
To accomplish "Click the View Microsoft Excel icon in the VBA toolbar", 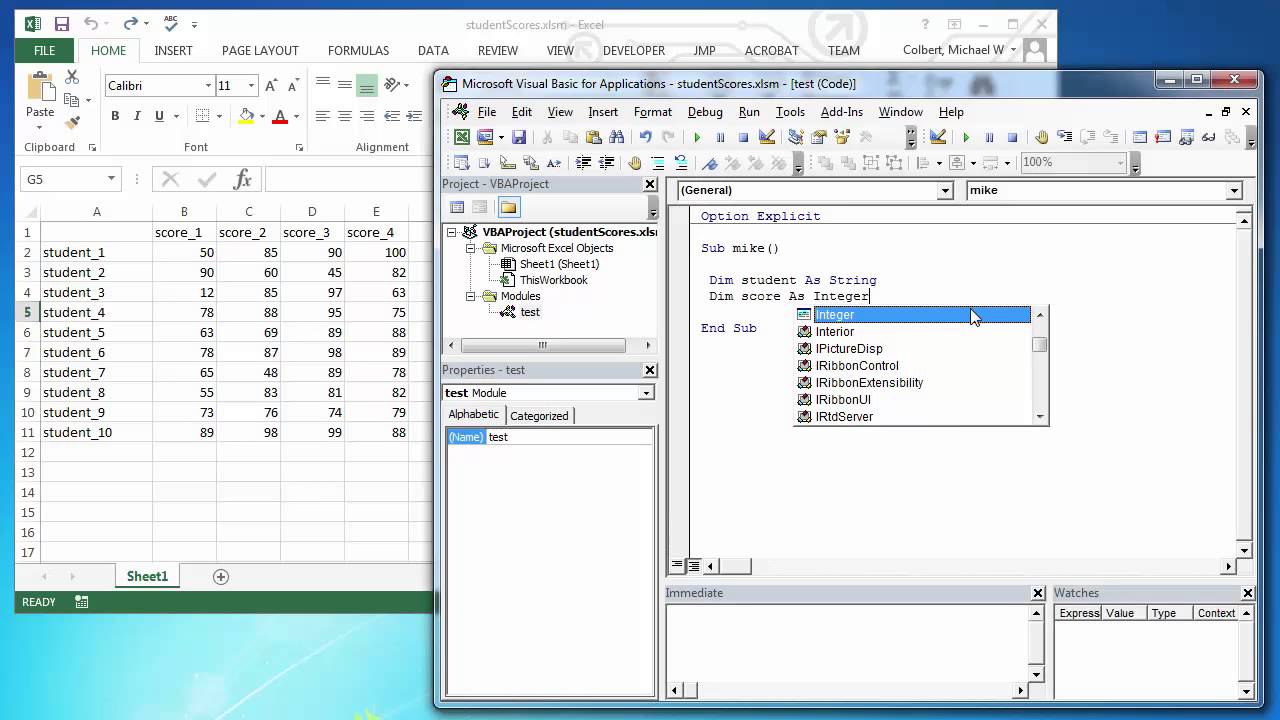I will [x=462, y=137].
